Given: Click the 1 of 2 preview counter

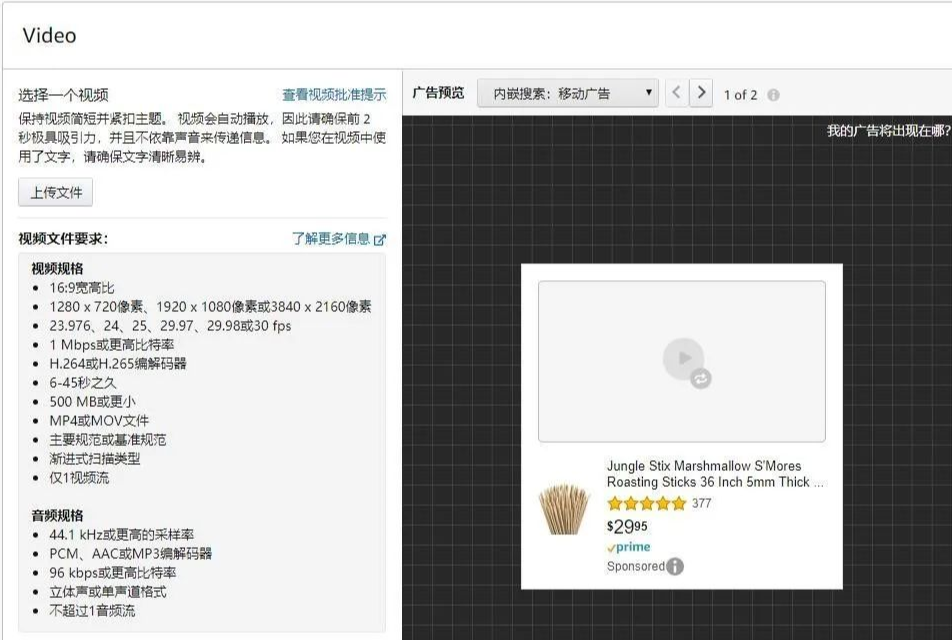Looking at the screenshot, I should (741, 95).
